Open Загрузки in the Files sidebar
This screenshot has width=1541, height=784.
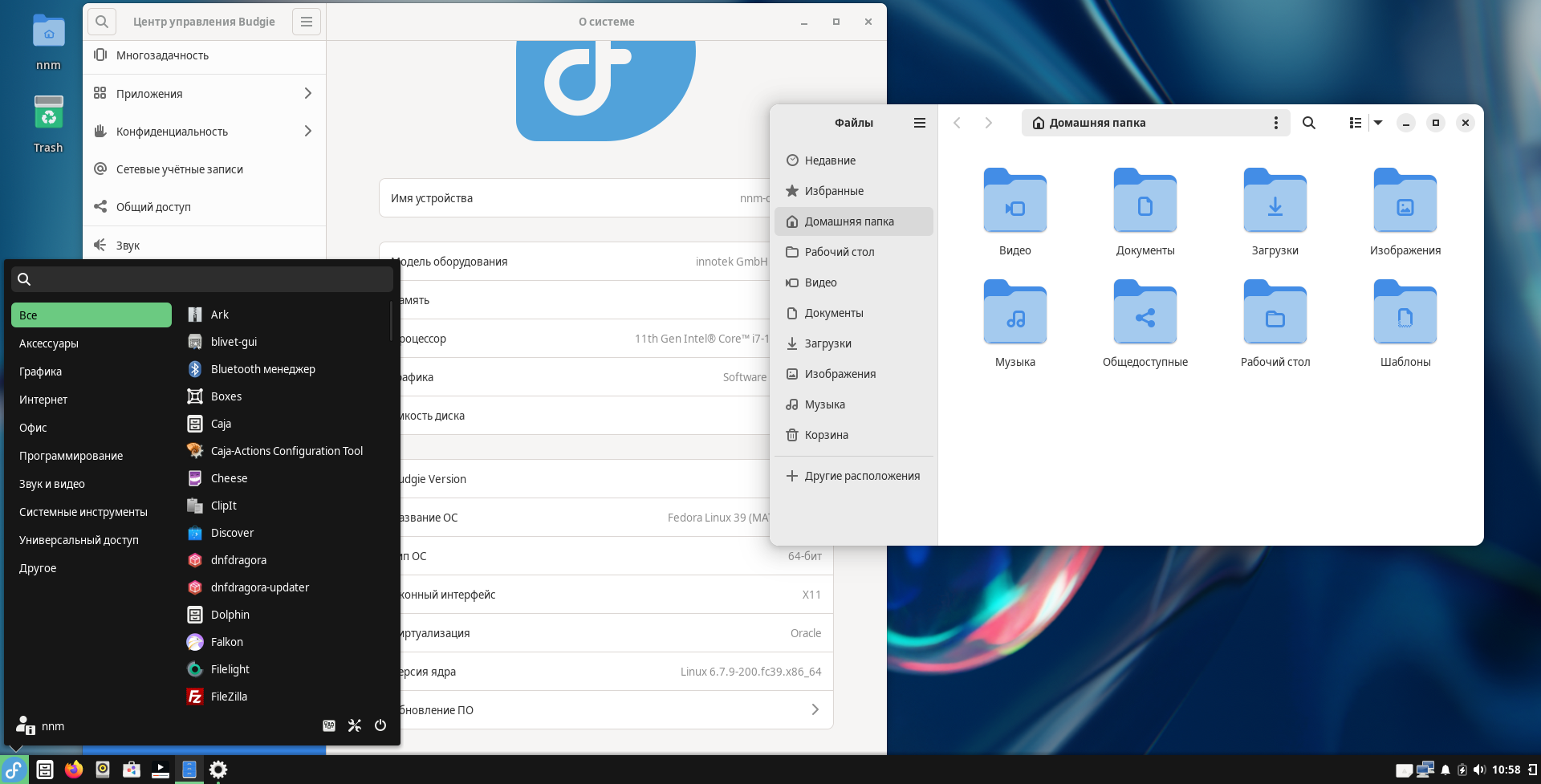coord(827,343)
